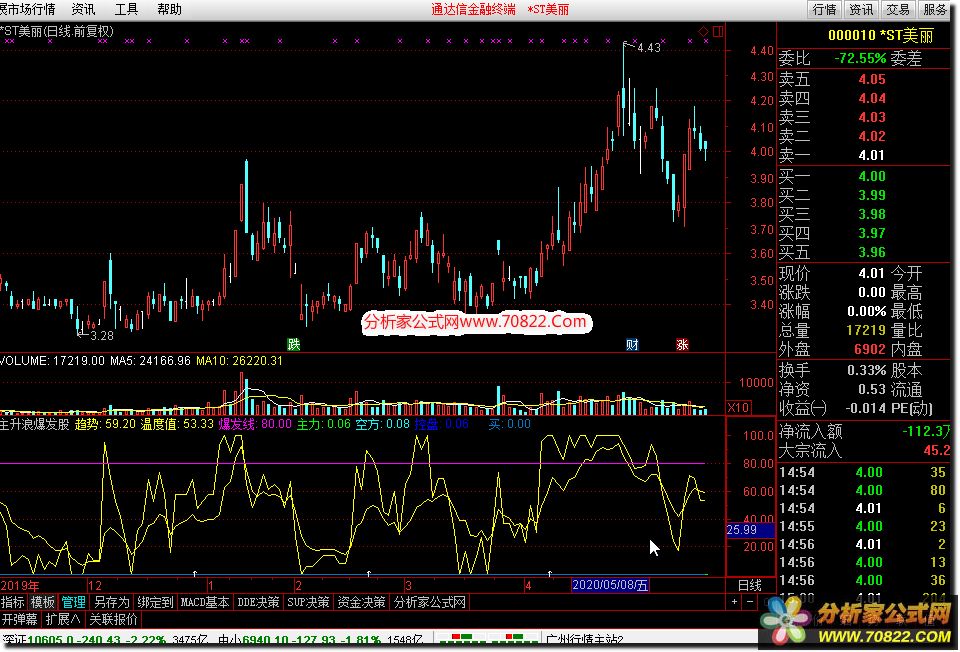Click the 卖一 price 4.01

(x=872, y=155)
